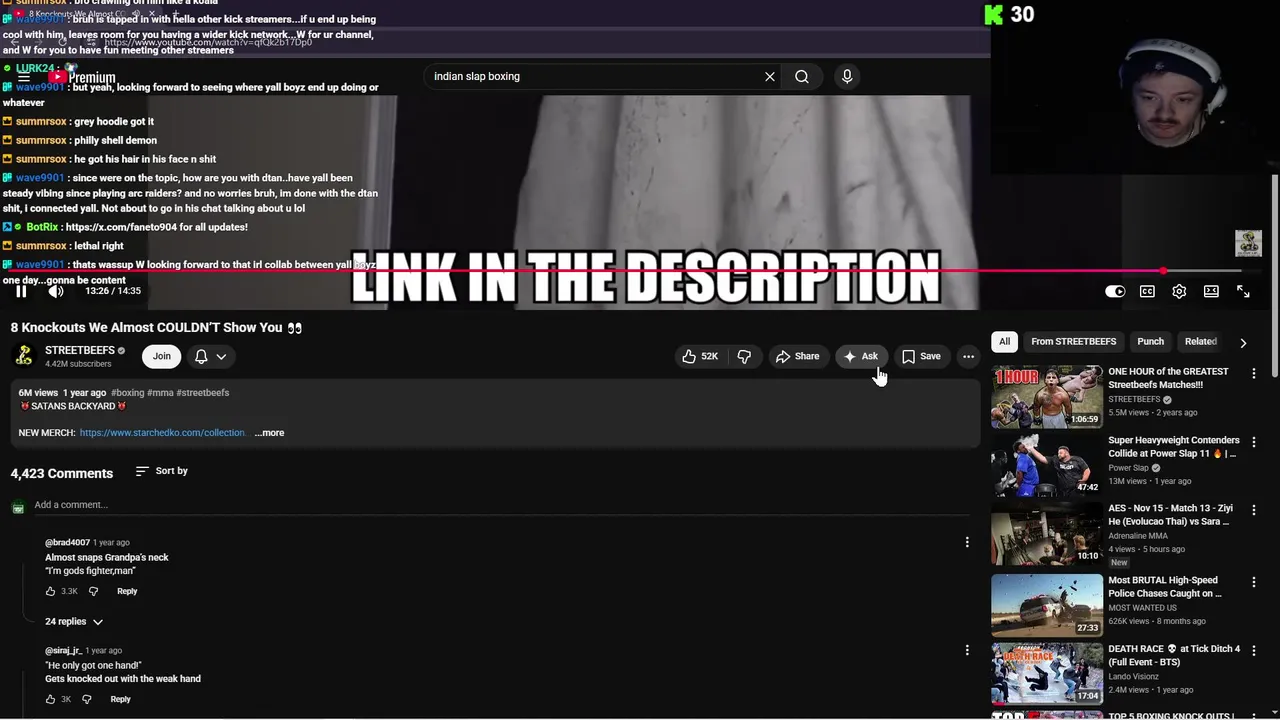The width and height of the screenshot is (1280, 720).
Task: Expand description with '...more'
Action: [x=269, y=433]
